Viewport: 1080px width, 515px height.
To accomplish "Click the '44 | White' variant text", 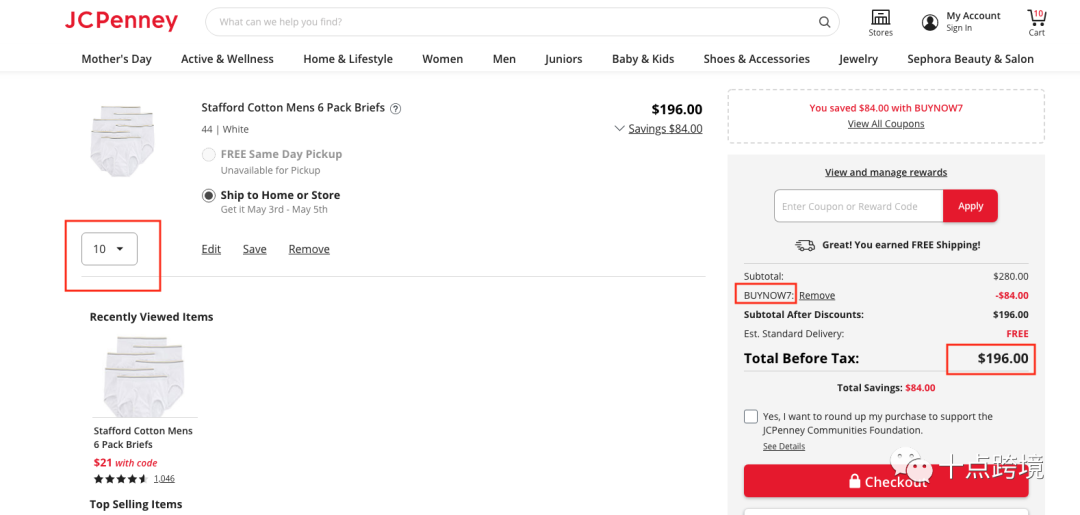I will point(225,129).
